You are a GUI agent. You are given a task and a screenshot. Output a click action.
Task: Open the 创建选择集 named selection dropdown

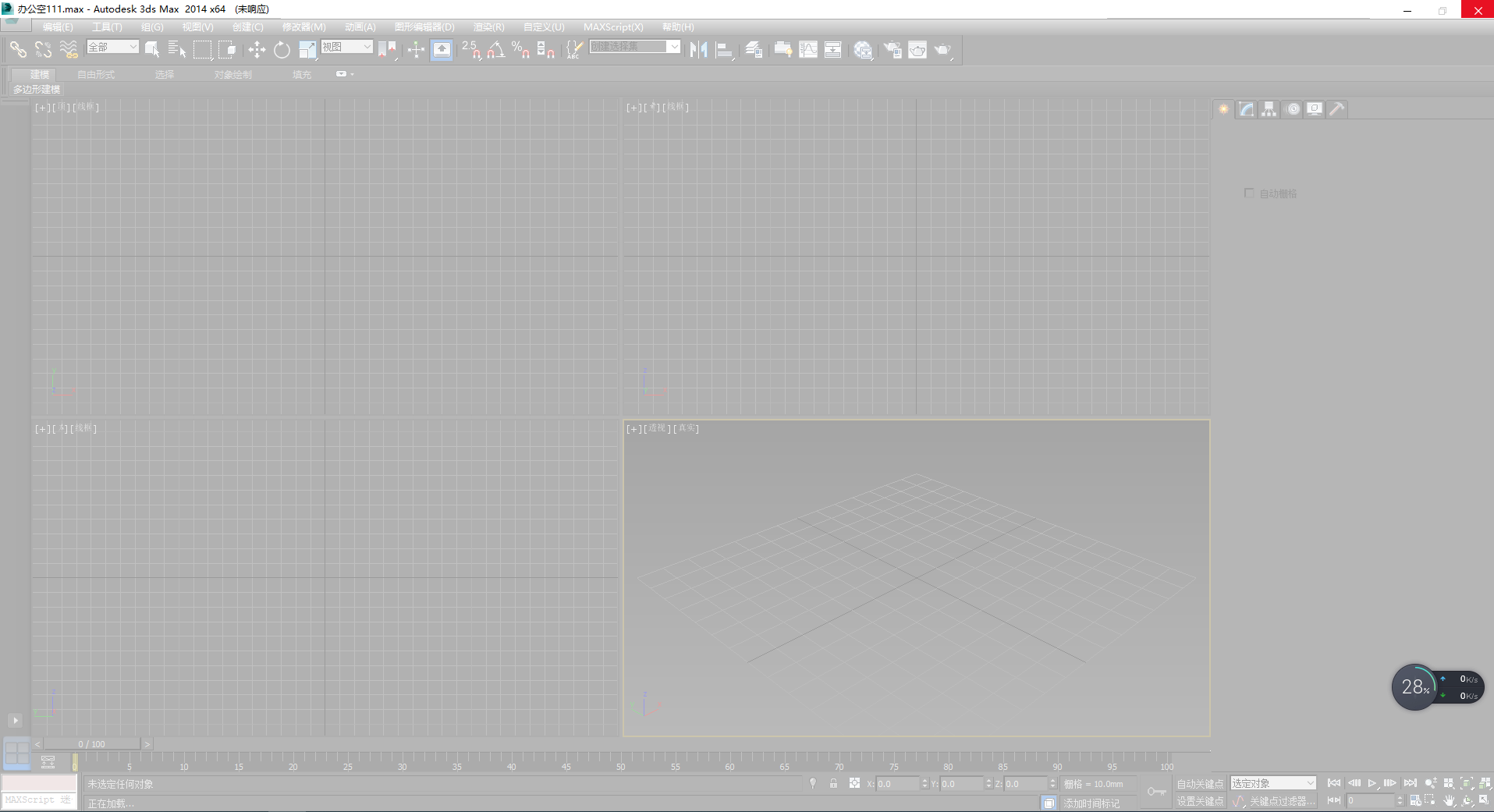pos(635,47)
